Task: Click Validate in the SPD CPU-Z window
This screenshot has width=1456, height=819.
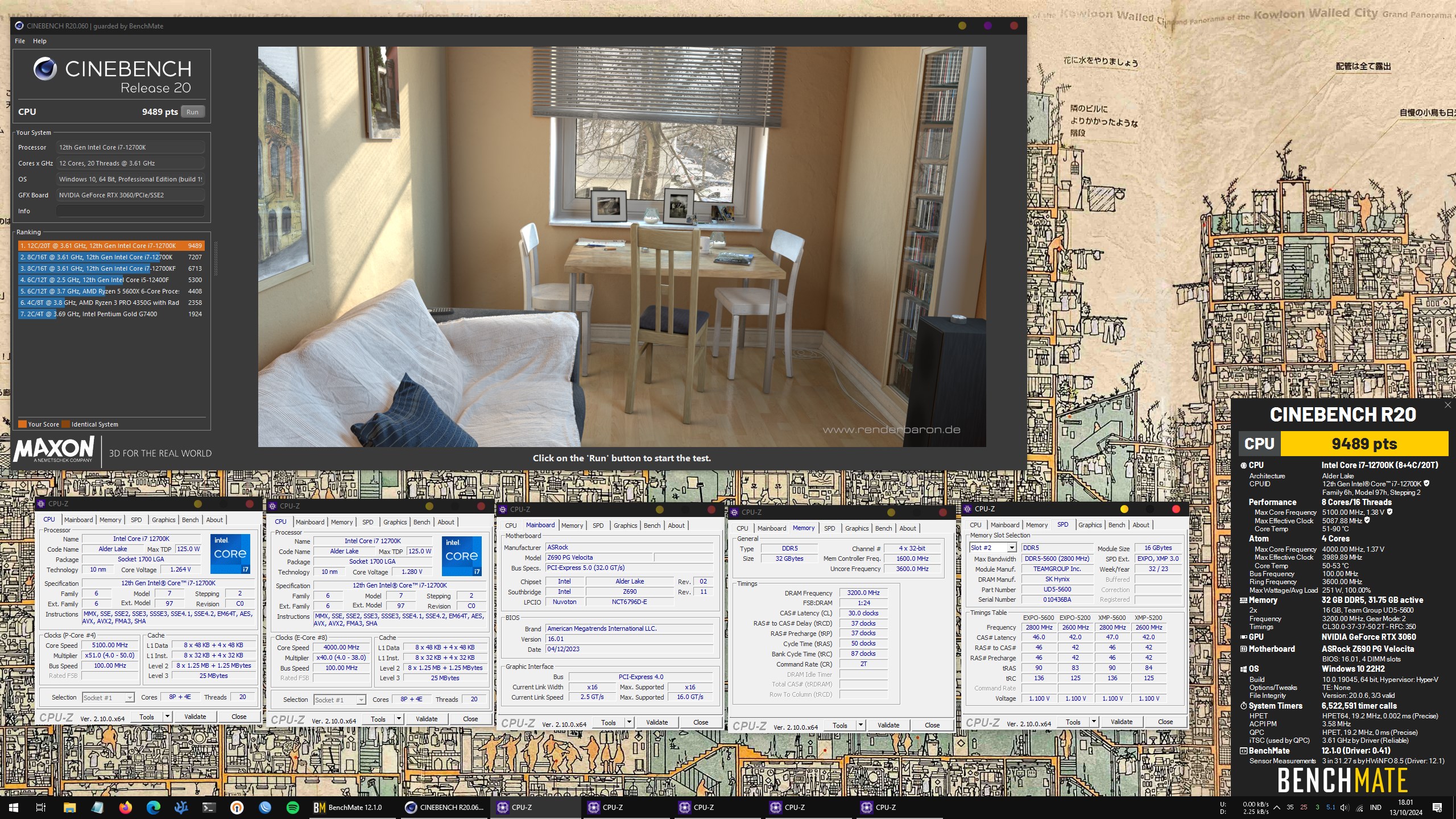Action: 1122,722
